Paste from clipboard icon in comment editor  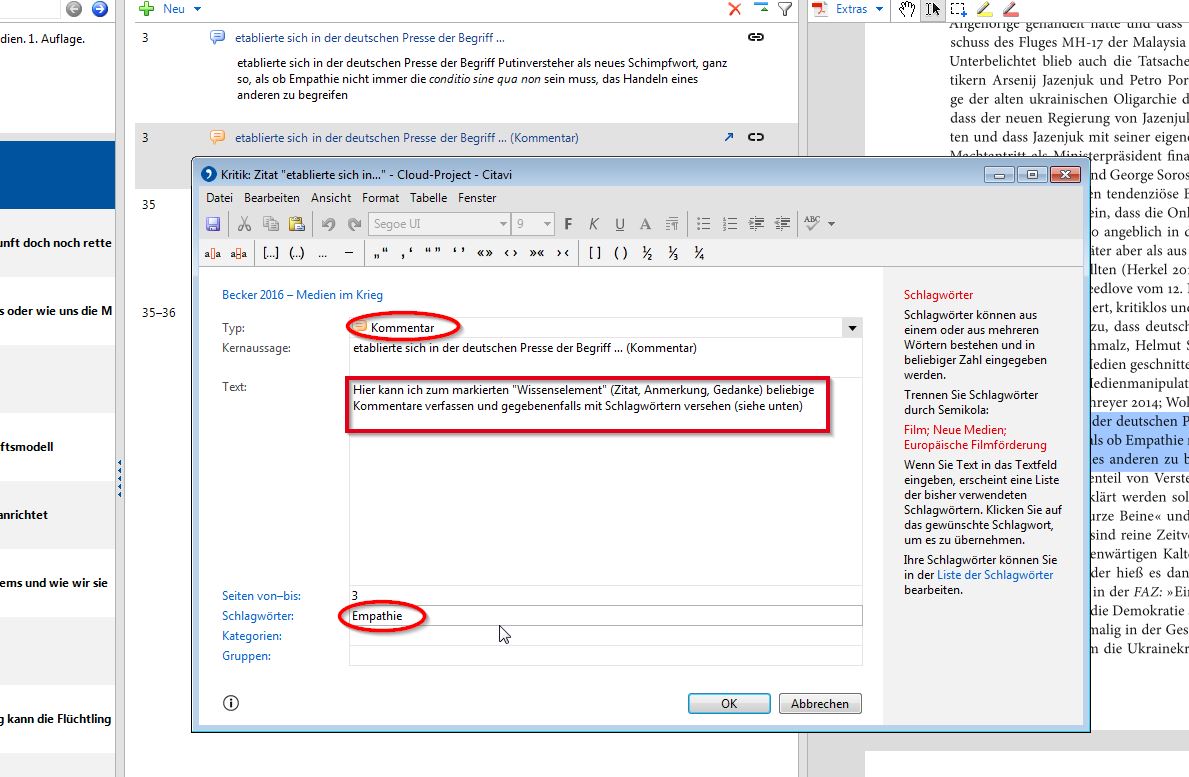point(296,224)
